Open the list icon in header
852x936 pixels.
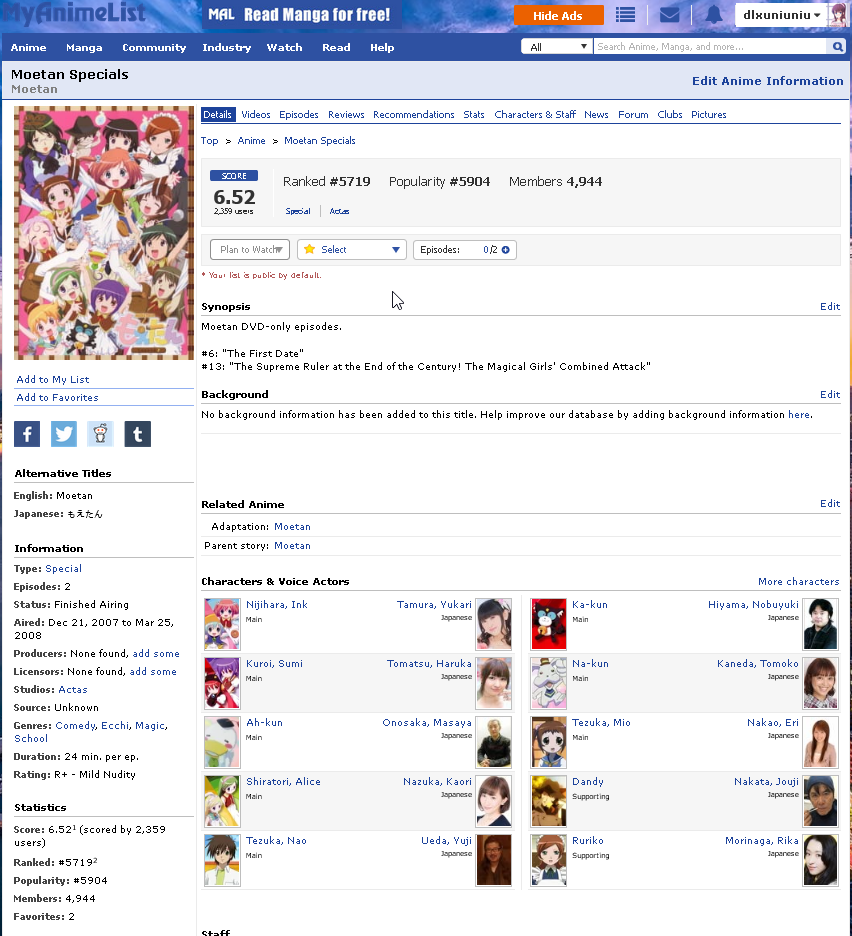[625, 15]
